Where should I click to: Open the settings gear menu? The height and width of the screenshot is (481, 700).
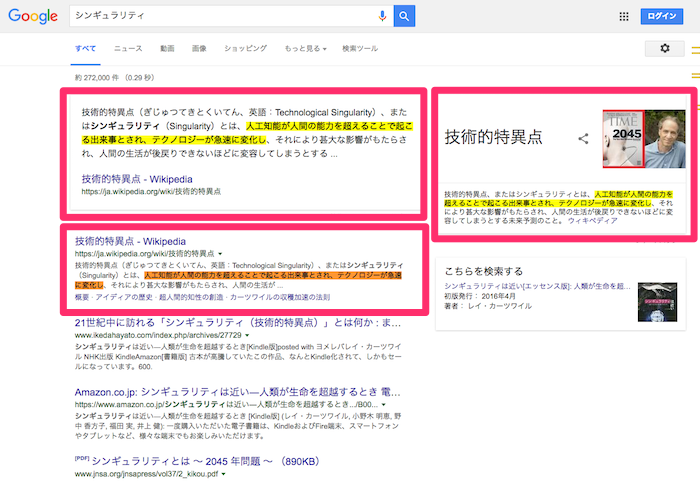pos(665,48)
